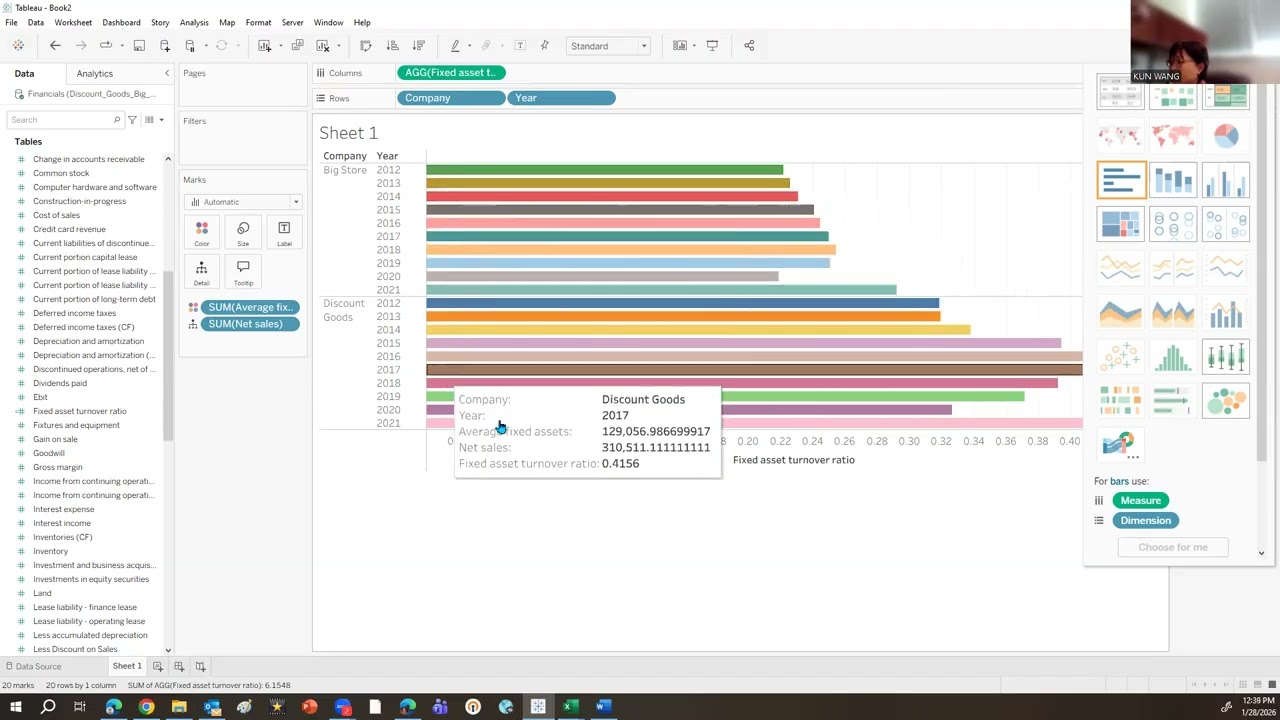Open Excel from the Windows taskbar
The height and width of the screenshot is (720, 1280).
[570, 707]
